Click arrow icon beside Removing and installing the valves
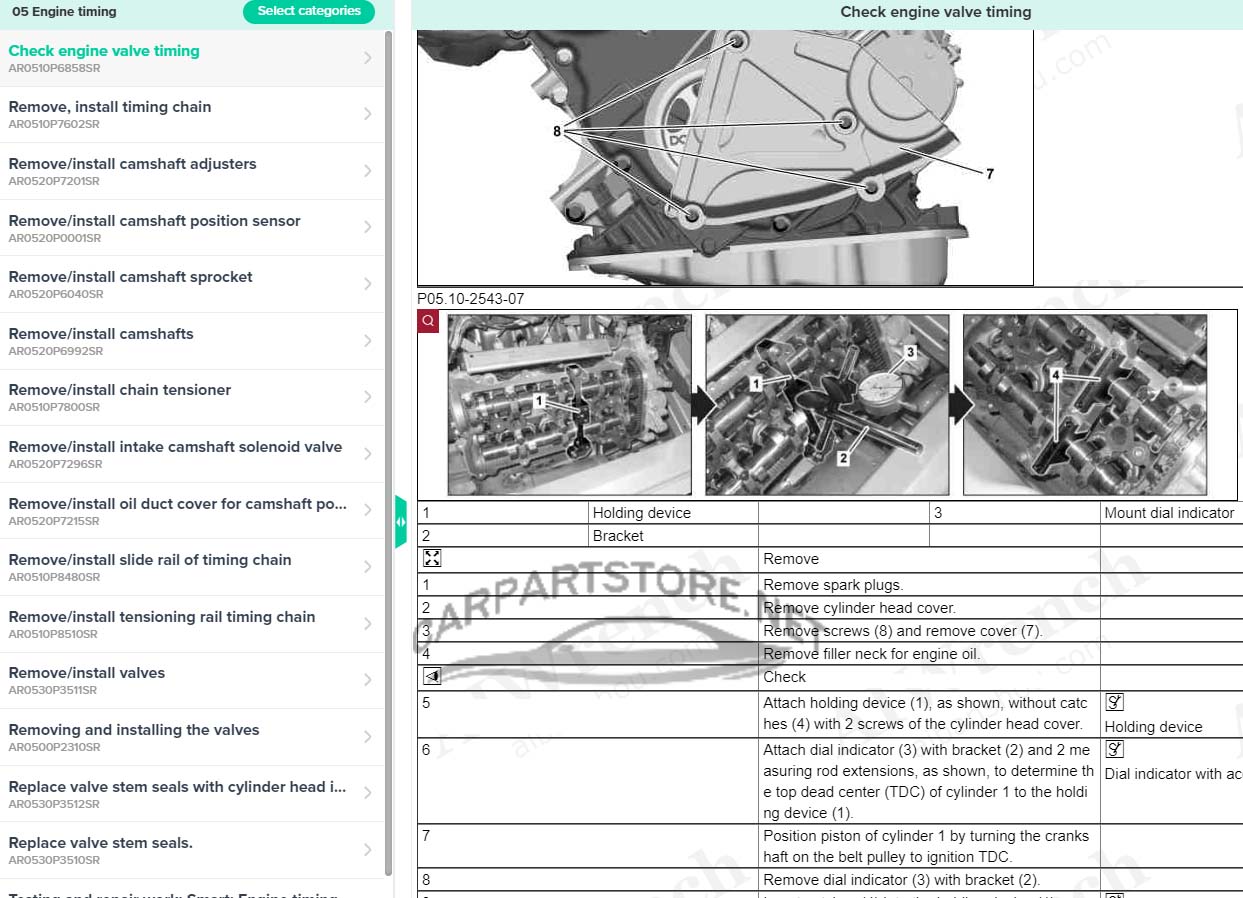This screenshot has width=1243, height=898. (368, 737)
